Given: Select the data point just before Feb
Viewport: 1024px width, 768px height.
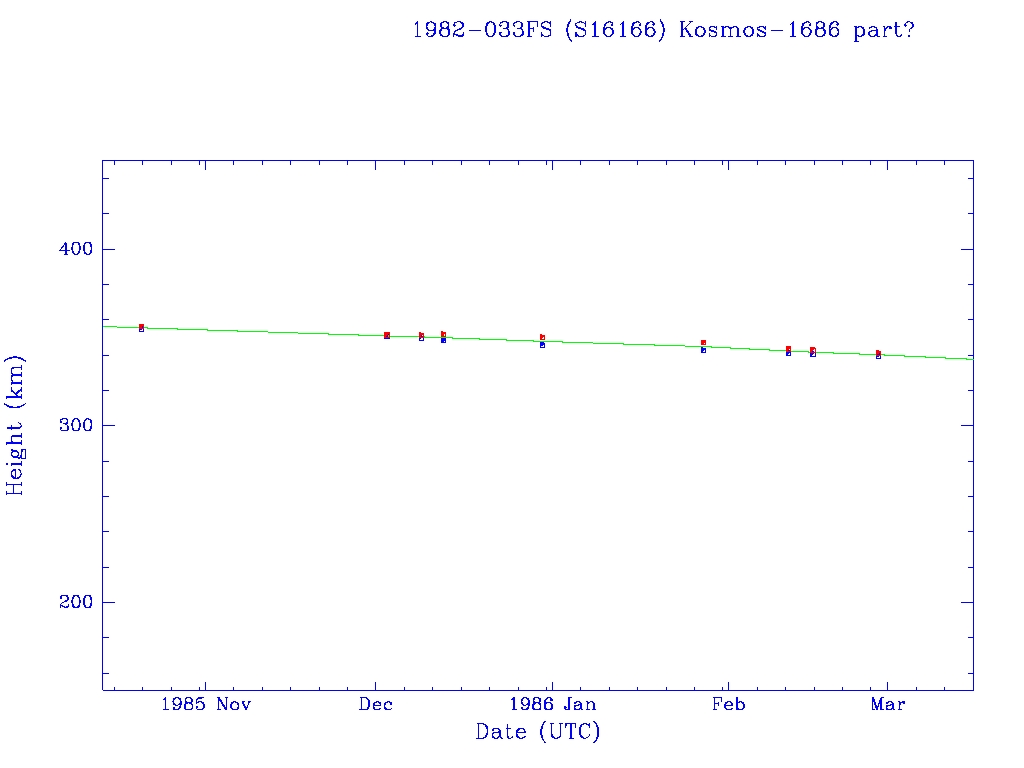Looking at the screenshot, I should [703, 346].
